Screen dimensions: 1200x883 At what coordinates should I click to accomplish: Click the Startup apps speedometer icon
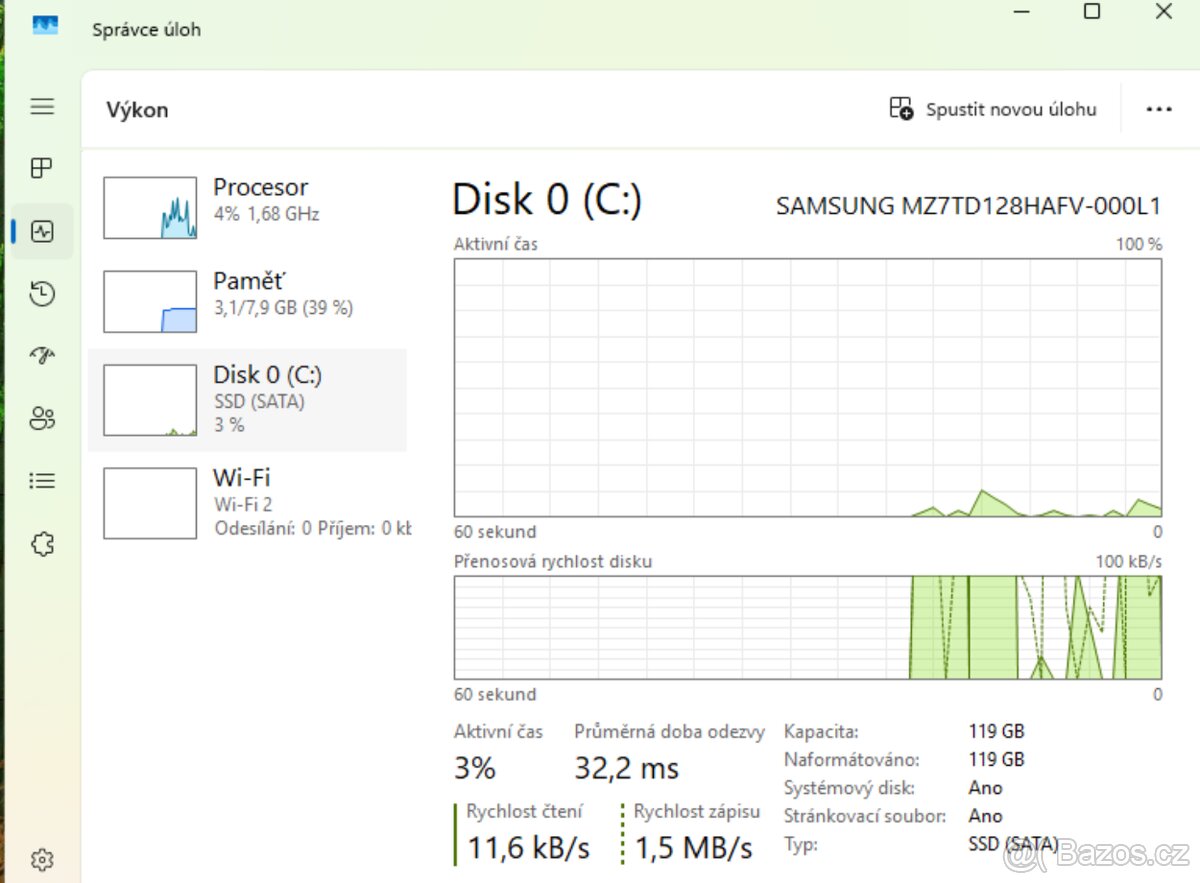[41, 356]
